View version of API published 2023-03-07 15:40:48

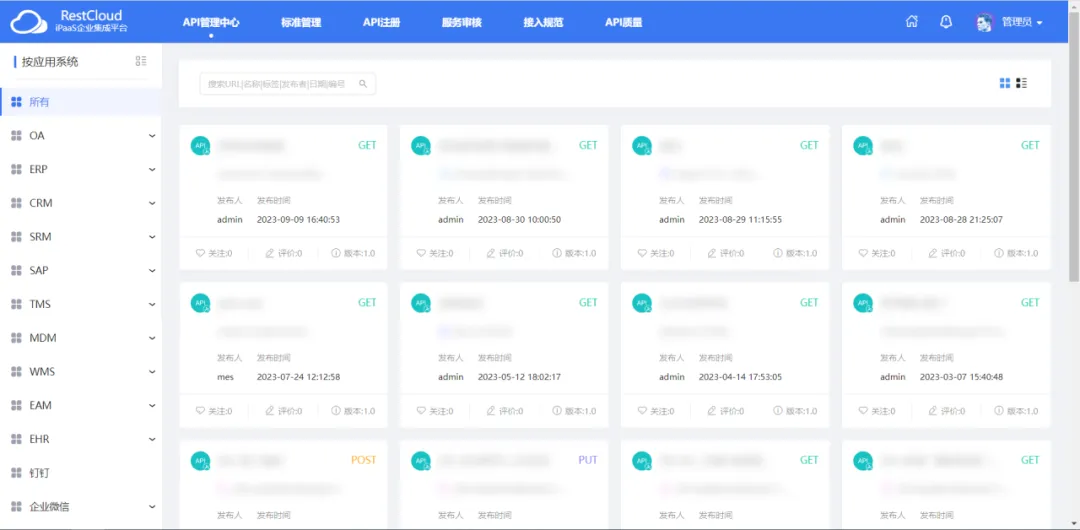1016,411
